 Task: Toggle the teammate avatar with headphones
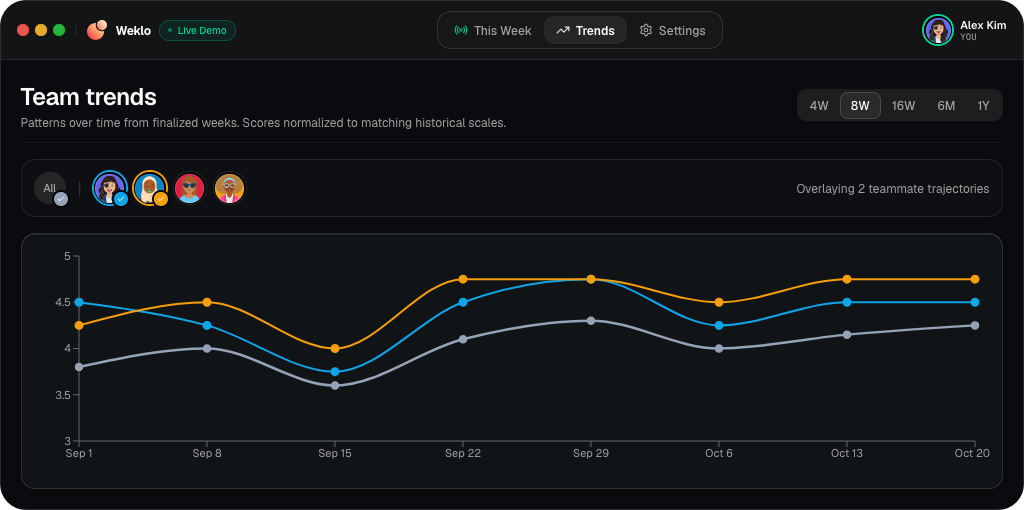[229, 188]
